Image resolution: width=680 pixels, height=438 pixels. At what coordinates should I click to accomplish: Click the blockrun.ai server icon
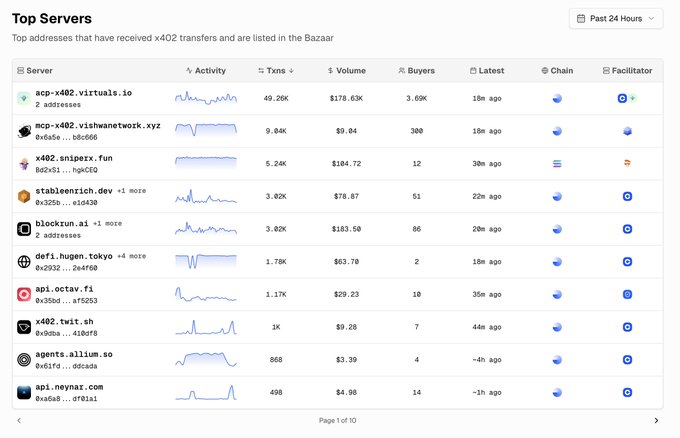tap(24, 229)
